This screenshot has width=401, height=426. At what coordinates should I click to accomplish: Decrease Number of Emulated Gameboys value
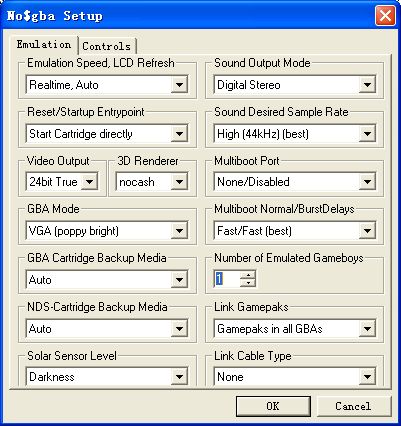tap(248, 283)
